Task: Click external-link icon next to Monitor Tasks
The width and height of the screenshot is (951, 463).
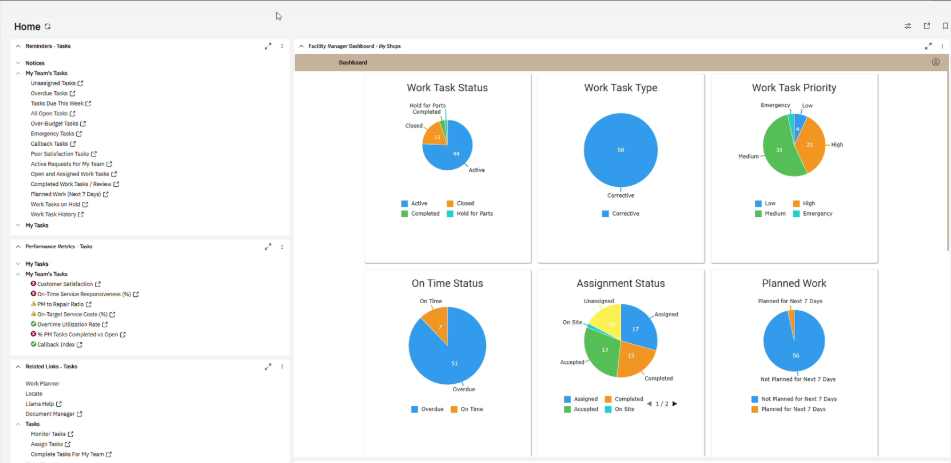Action: [71, 434]
